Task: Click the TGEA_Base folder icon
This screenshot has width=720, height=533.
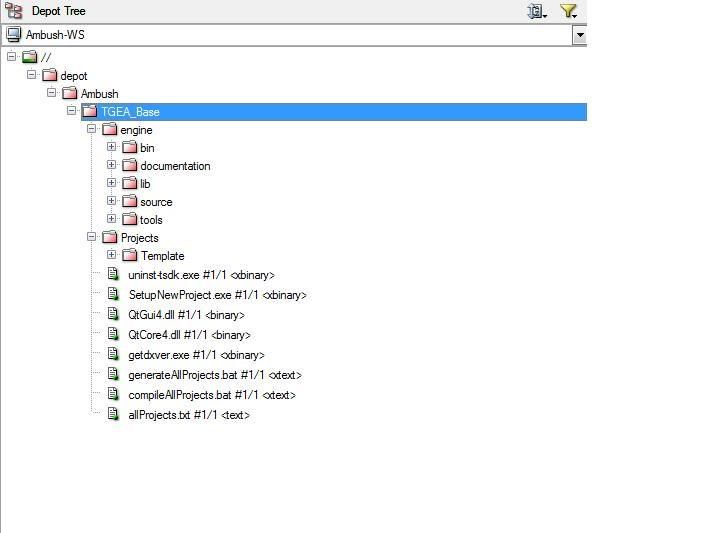Action: tap(90, 112)
